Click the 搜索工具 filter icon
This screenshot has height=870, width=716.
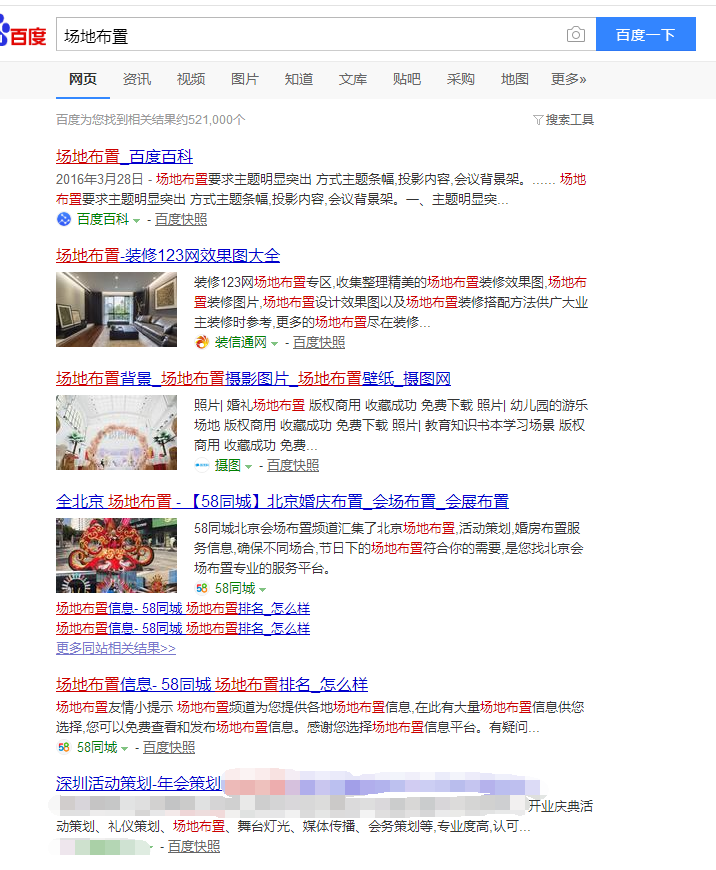click(537, 120)
